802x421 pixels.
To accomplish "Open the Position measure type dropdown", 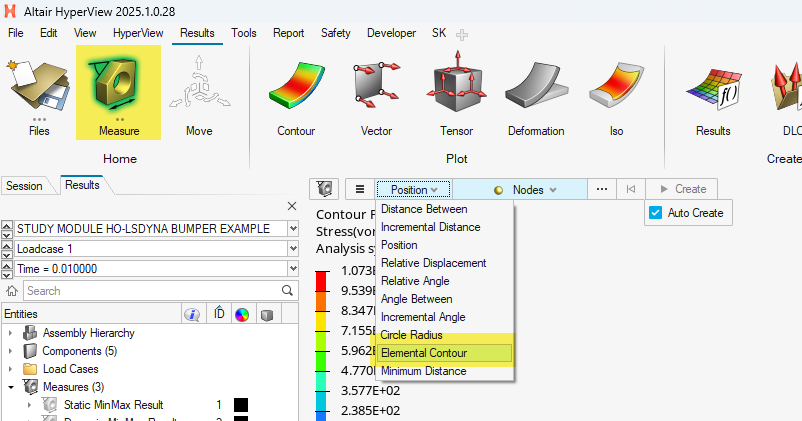I will point(414,190).
